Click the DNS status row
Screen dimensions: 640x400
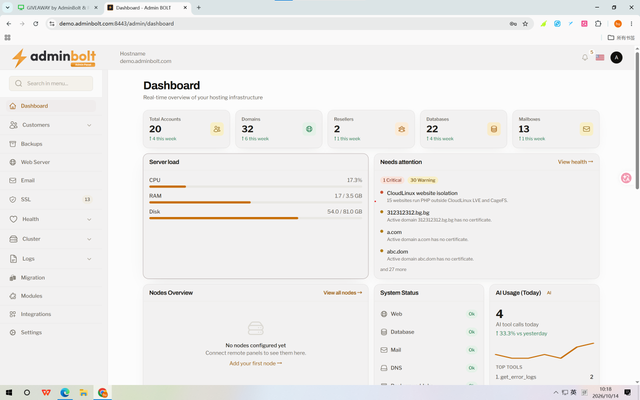[429, 368]
